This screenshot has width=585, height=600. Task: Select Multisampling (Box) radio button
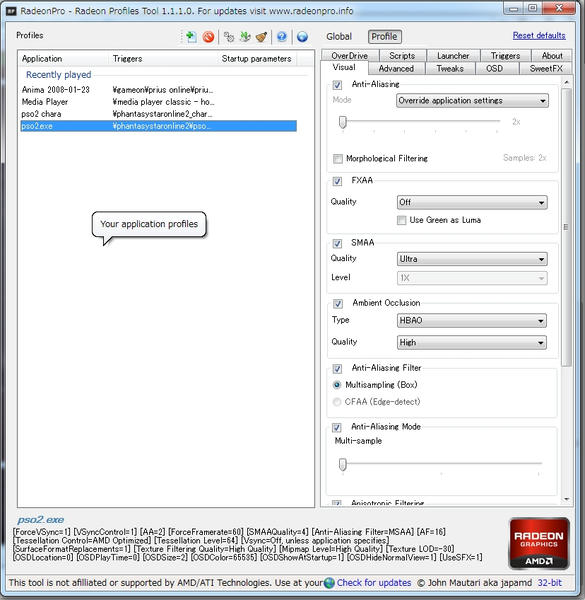click(337, 385)
